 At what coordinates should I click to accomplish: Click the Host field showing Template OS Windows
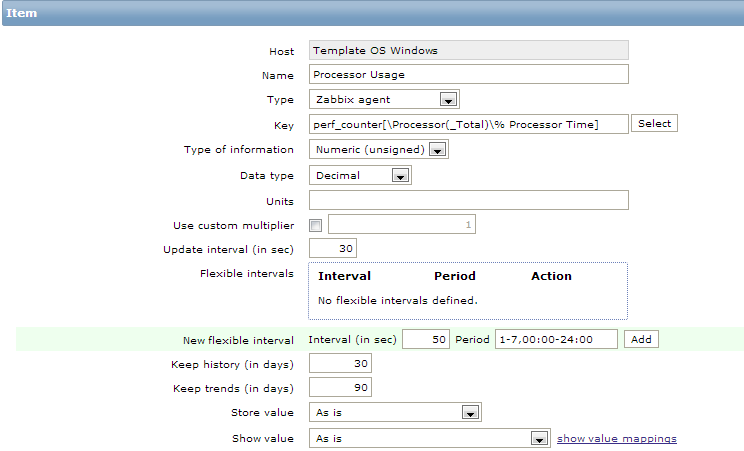468,50
